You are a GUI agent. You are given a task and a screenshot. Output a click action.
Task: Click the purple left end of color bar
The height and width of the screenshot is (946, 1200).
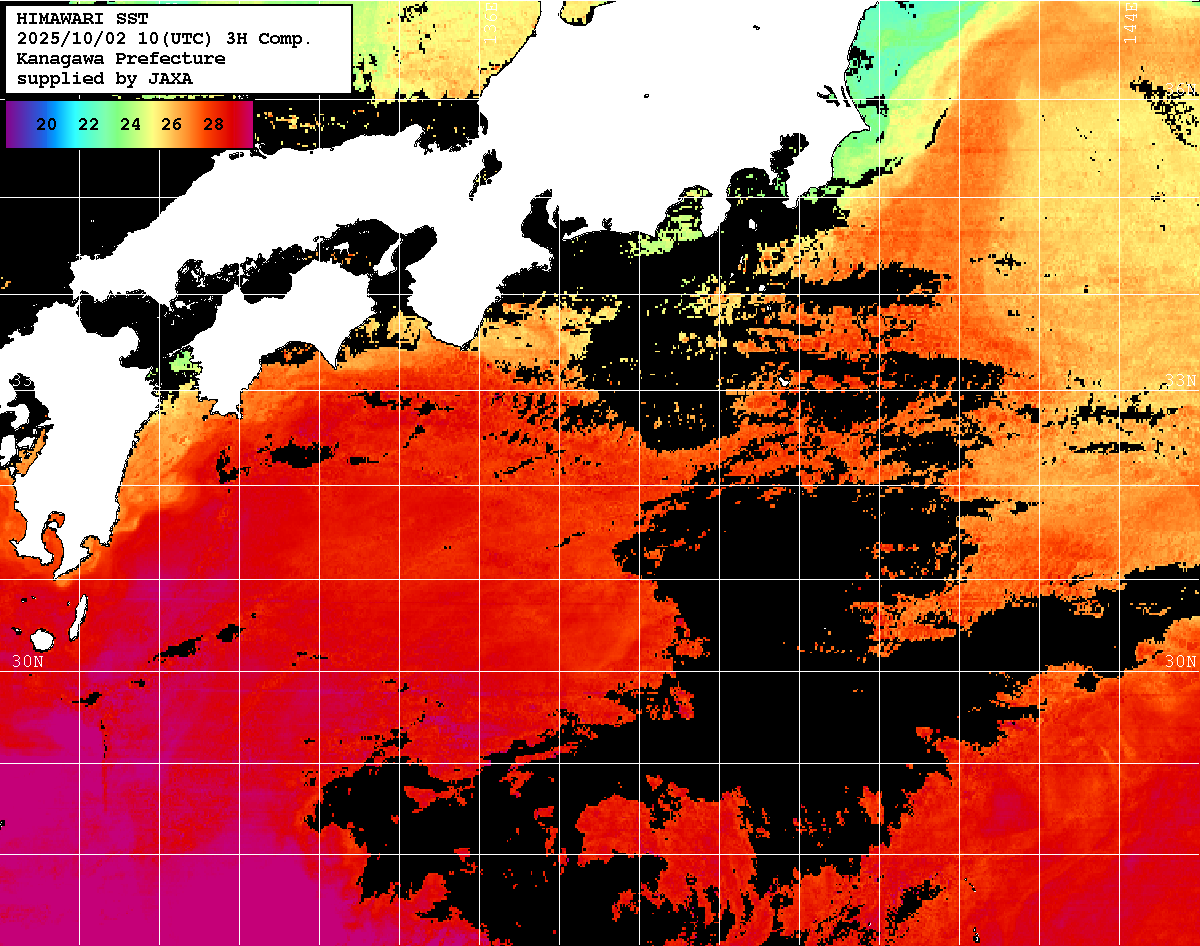[14, 125]
